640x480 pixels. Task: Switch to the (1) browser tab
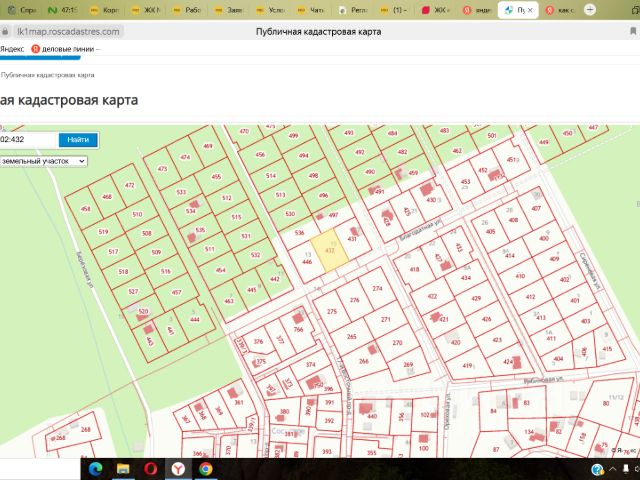(394, 10)
